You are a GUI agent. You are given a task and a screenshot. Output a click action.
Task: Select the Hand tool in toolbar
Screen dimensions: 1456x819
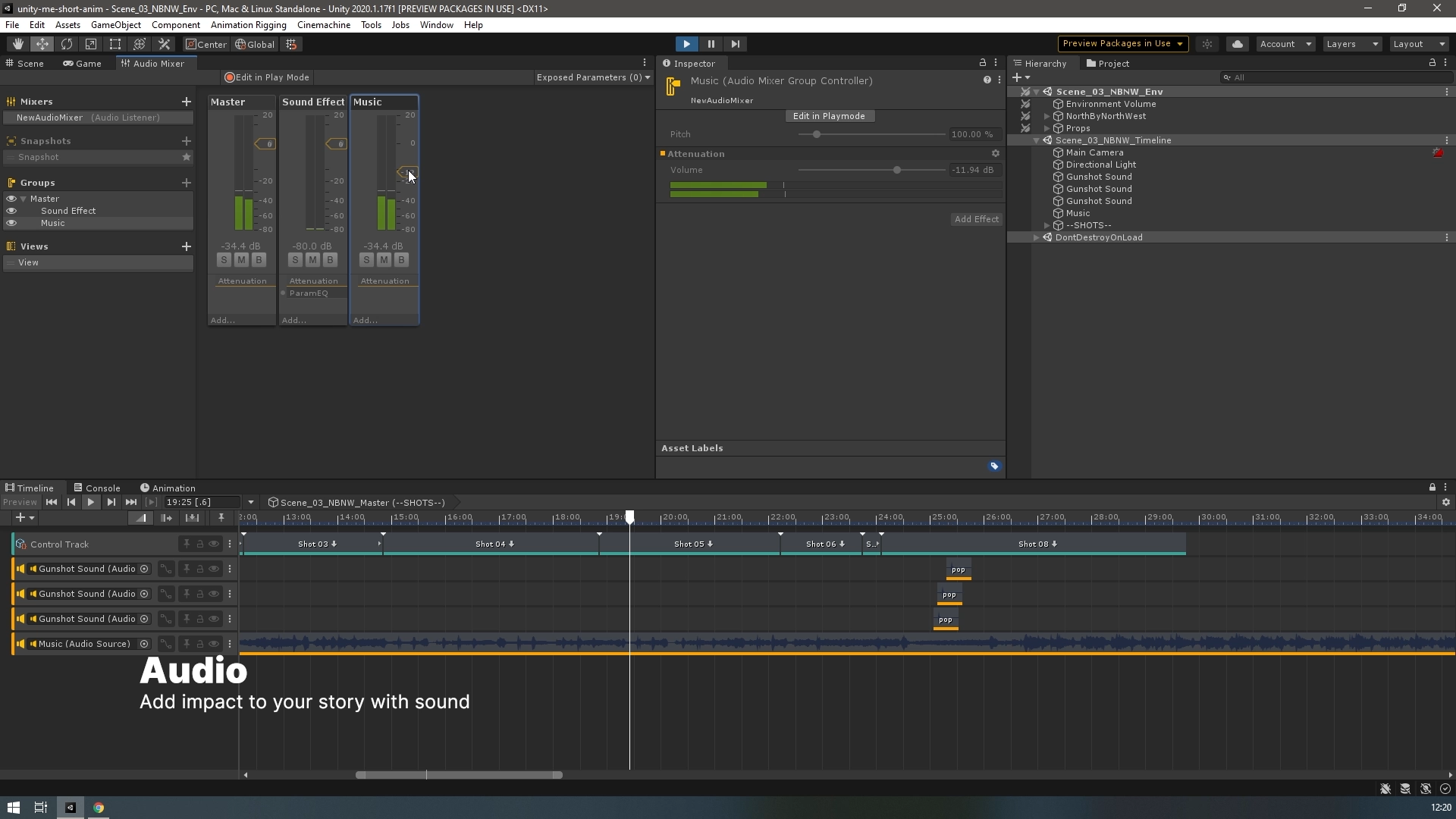pyautogui.click(x=17, y=44)
